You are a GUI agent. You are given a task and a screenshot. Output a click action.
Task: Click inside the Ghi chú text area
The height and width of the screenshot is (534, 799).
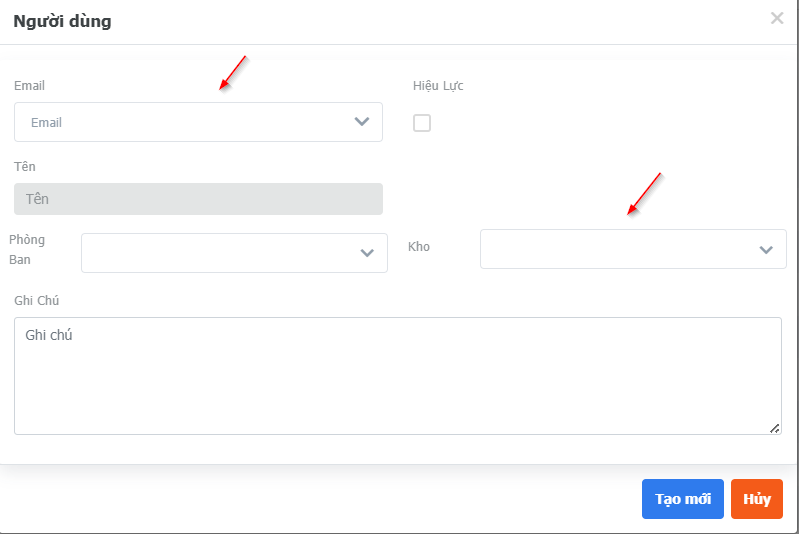pos(397,376)
